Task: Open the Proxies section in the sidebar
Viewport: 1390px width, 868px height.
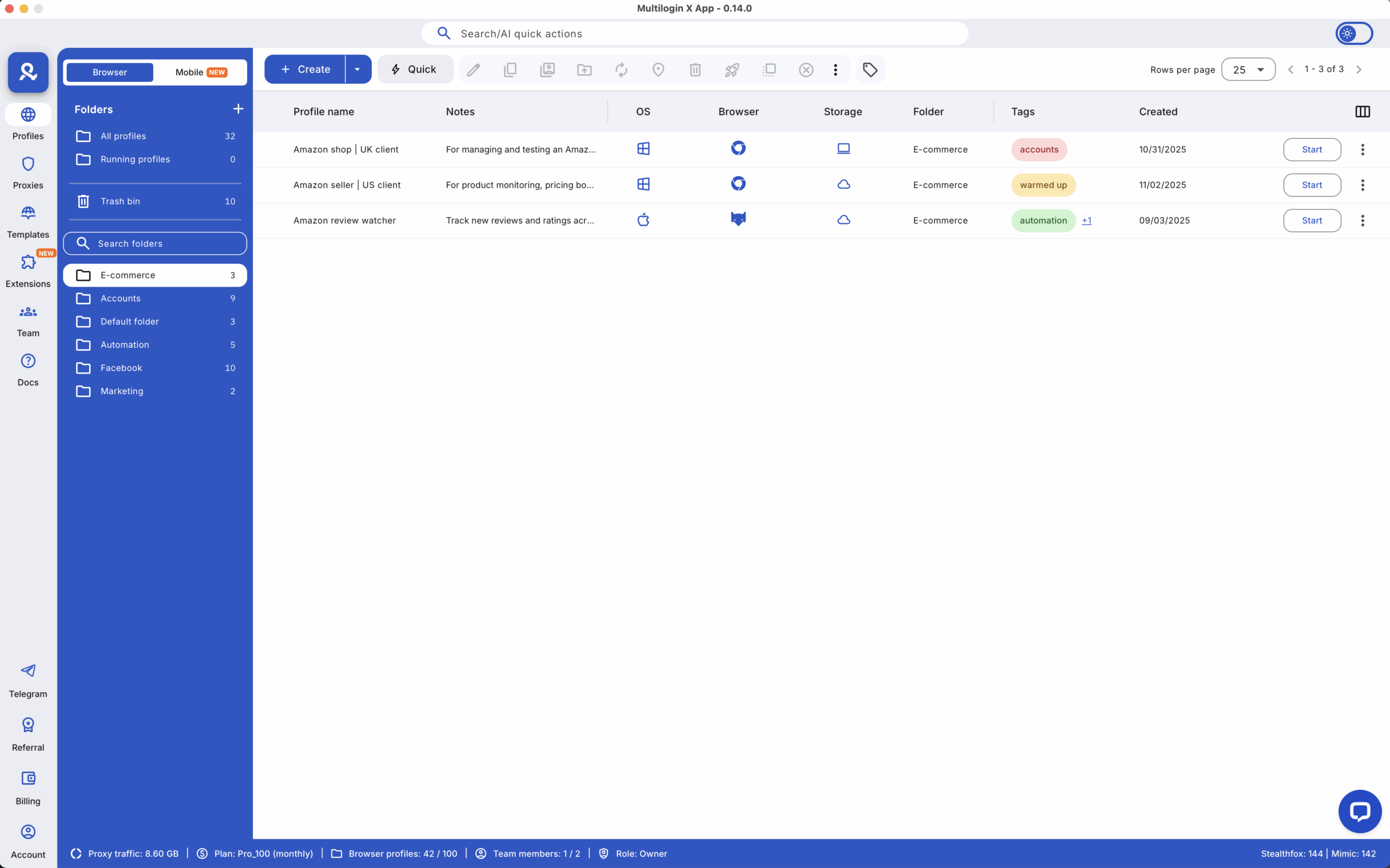Action: click(x=28, y=172)
